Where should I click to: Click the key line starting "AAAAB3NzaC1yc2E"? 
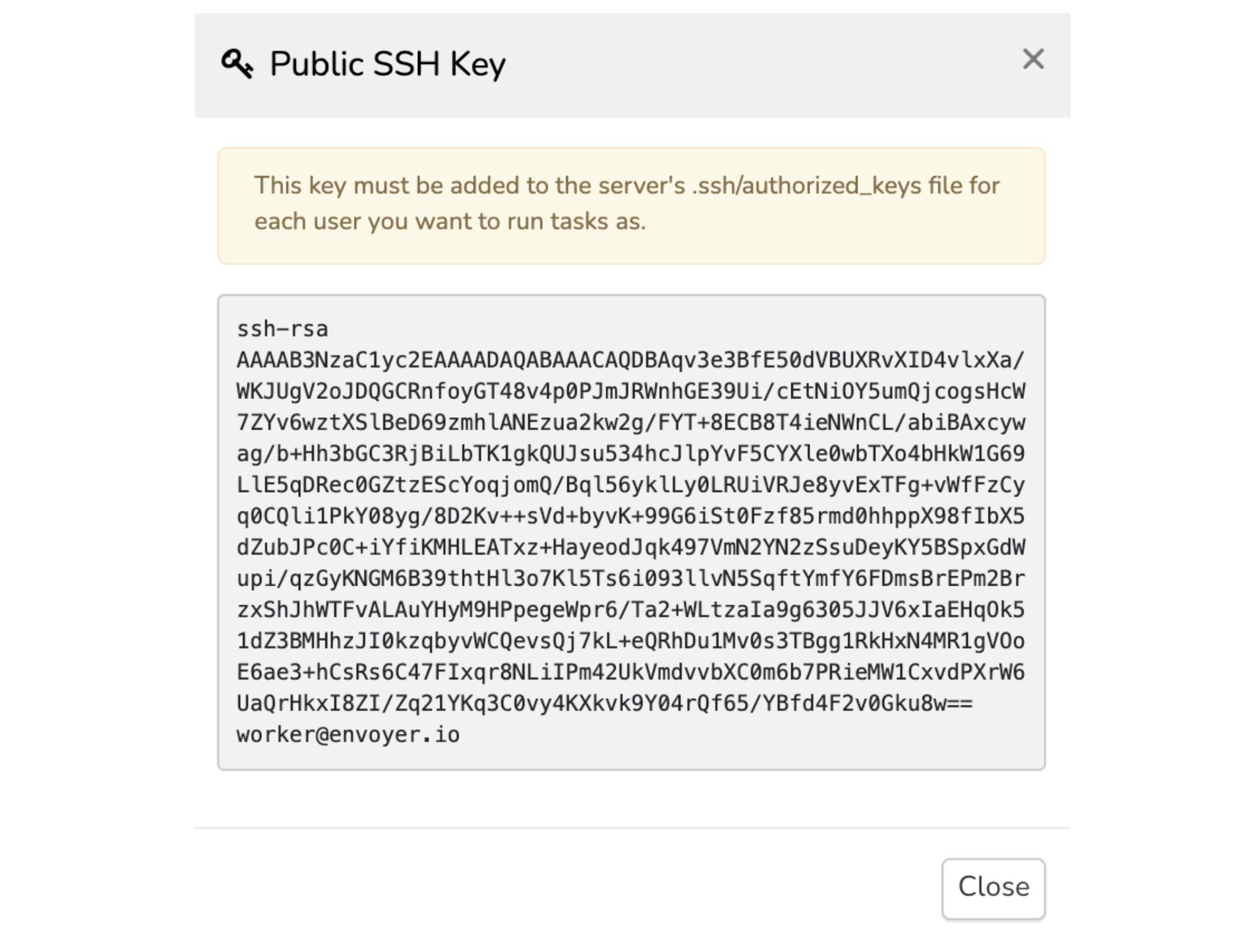631,360
